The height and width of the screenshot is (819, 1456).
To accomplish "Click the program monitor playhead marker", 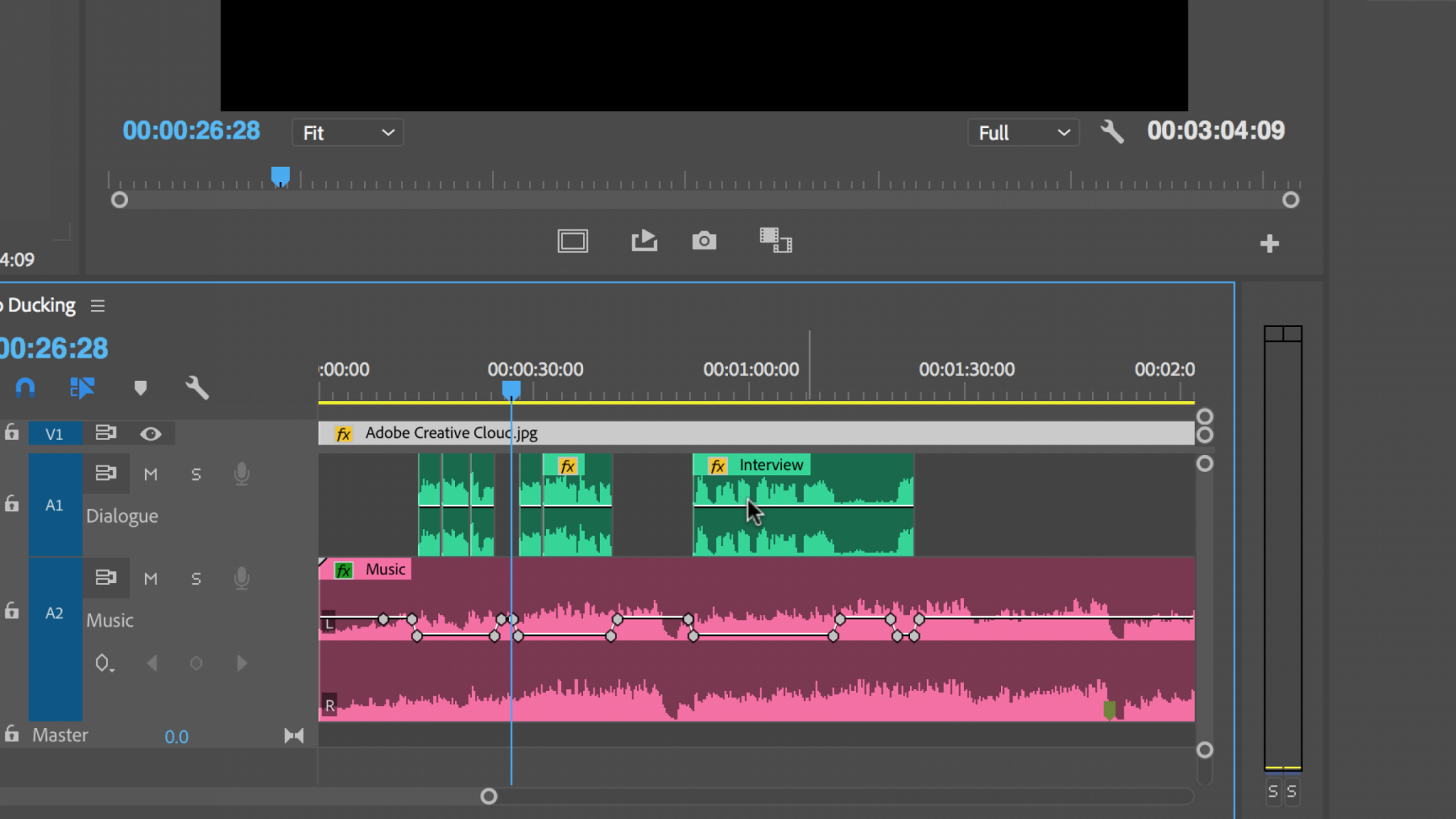I will pos(280,176).
